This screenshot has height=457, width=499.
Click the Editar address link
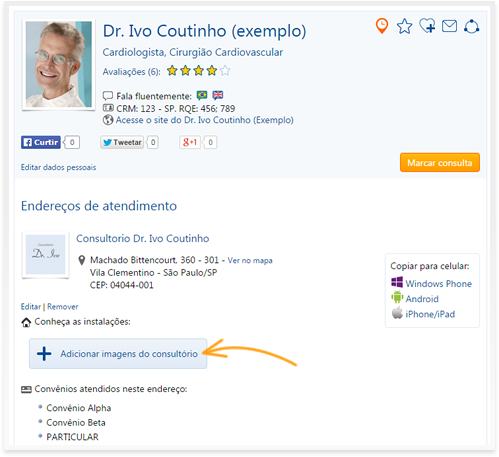click(31, 307)
